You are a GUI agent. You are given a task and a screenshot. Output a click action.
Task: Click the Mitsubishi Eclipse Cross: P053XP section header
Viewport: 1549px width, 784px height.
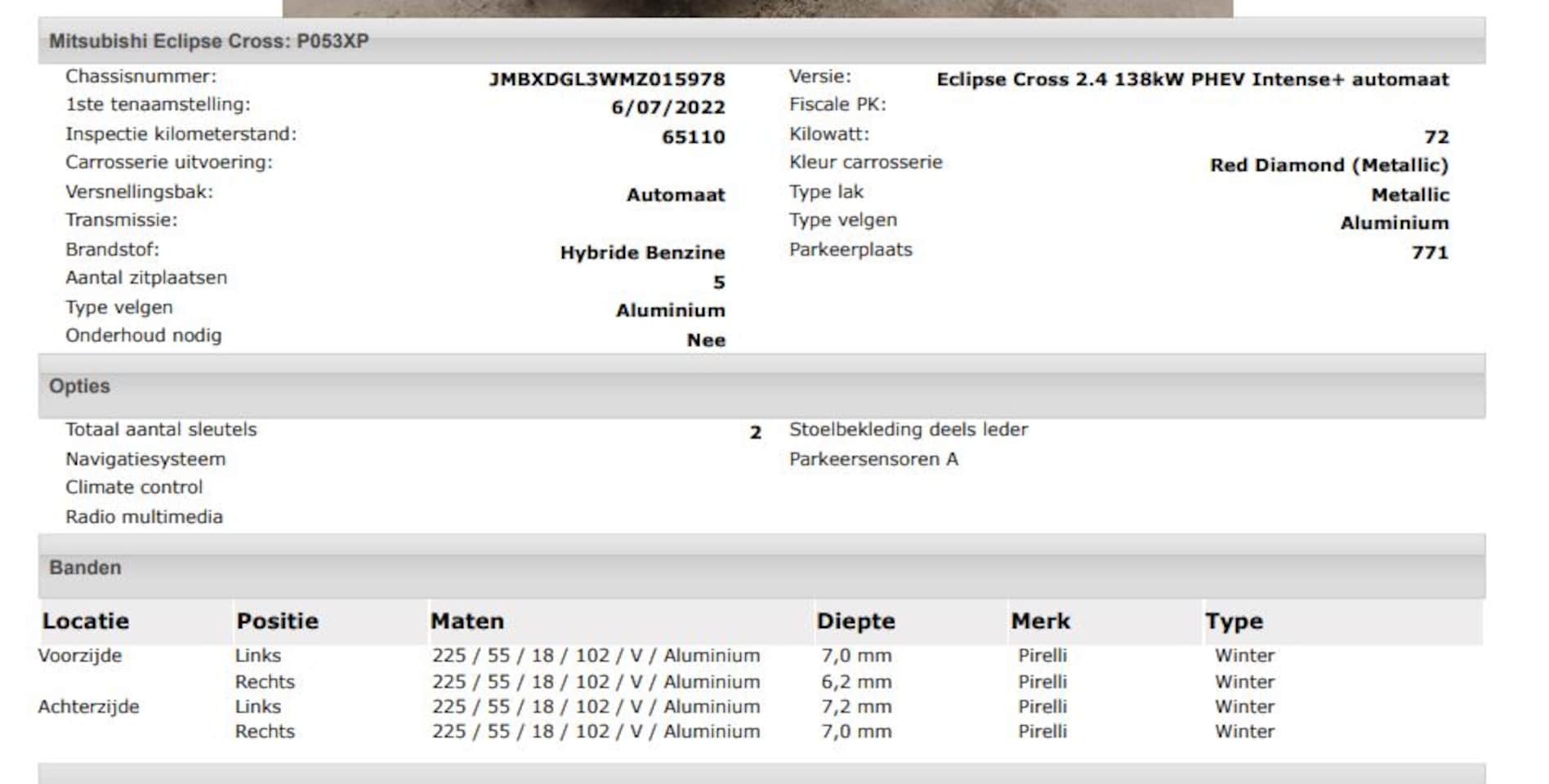(x=209, y=41)
